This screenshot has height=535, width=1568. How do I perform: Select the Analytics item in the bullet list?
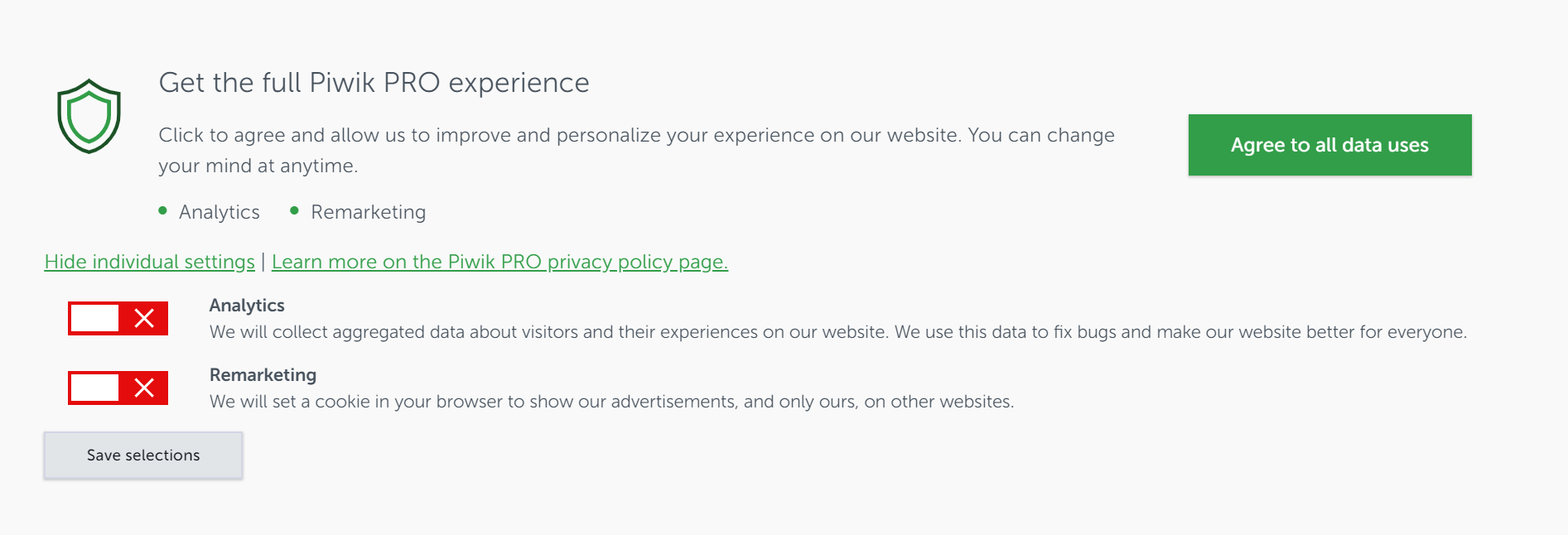coord(220,213)
